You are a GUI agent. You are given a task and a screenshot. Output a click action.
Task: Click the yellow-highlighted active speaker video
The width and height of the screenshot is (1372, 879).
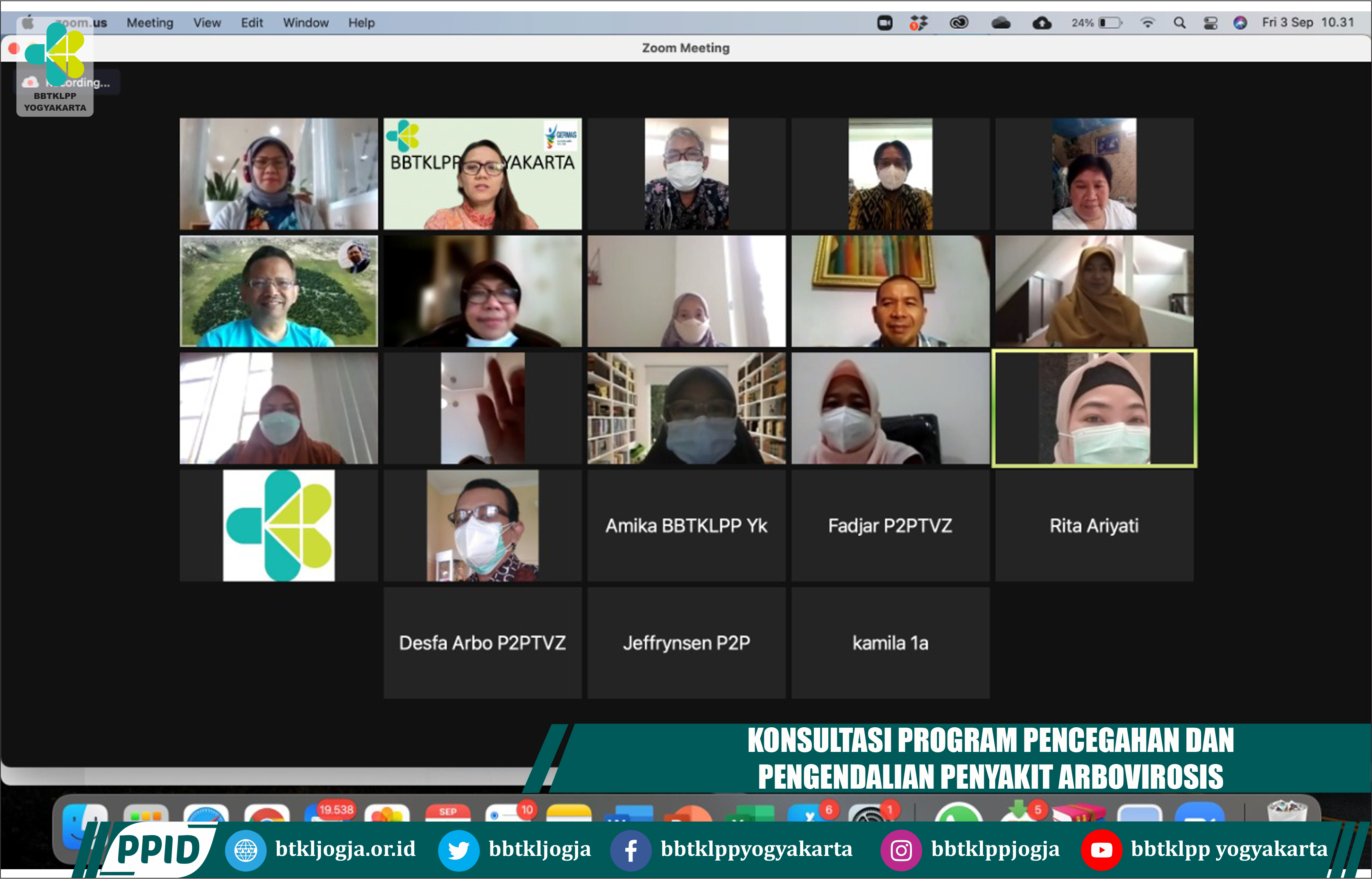pos(1094,408)
